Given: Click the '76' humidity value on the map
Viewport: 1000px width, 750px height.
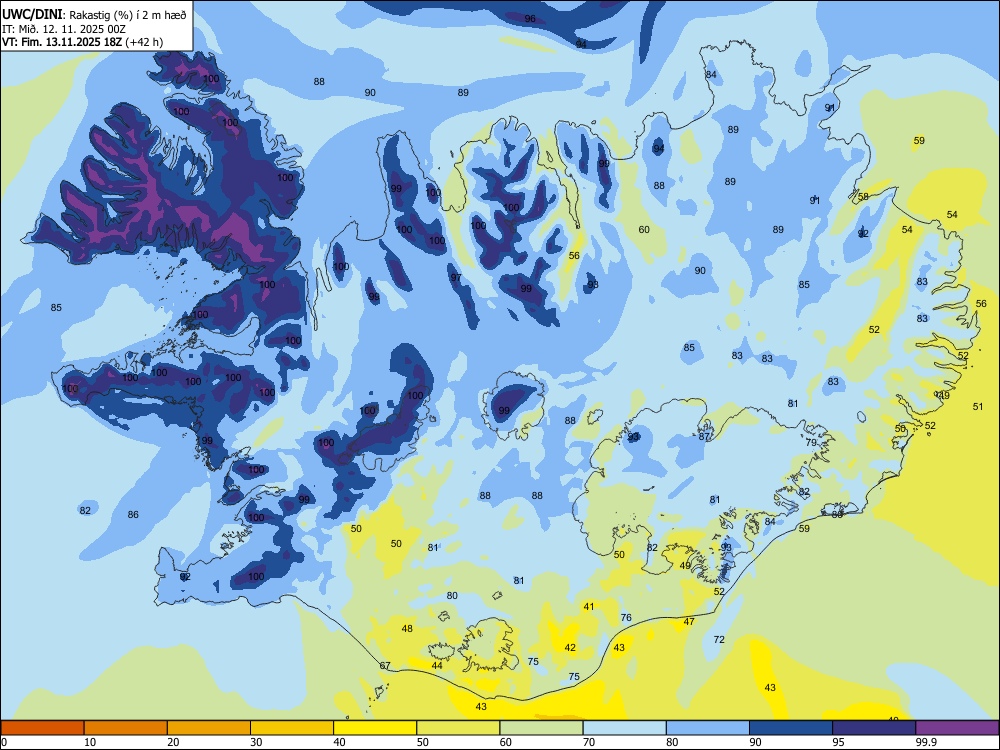Looking at the screenshot, I should (626, 617).
